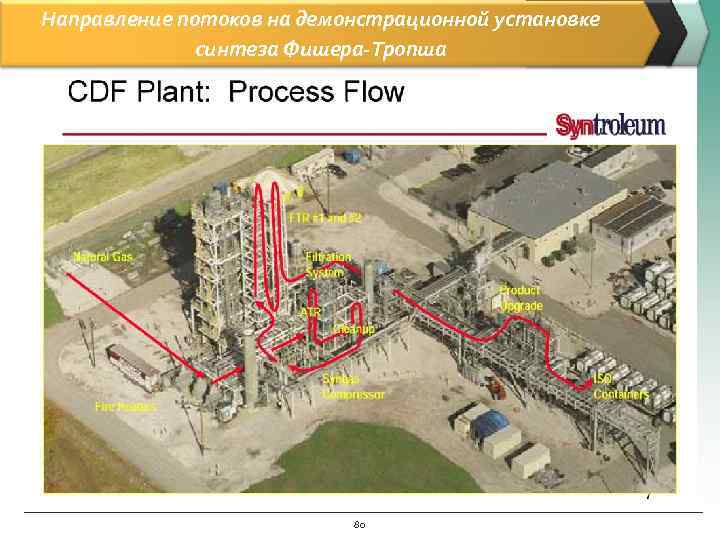Click the slide page number 80
This screenshot has height=540, width=720.
click(359, 524)
